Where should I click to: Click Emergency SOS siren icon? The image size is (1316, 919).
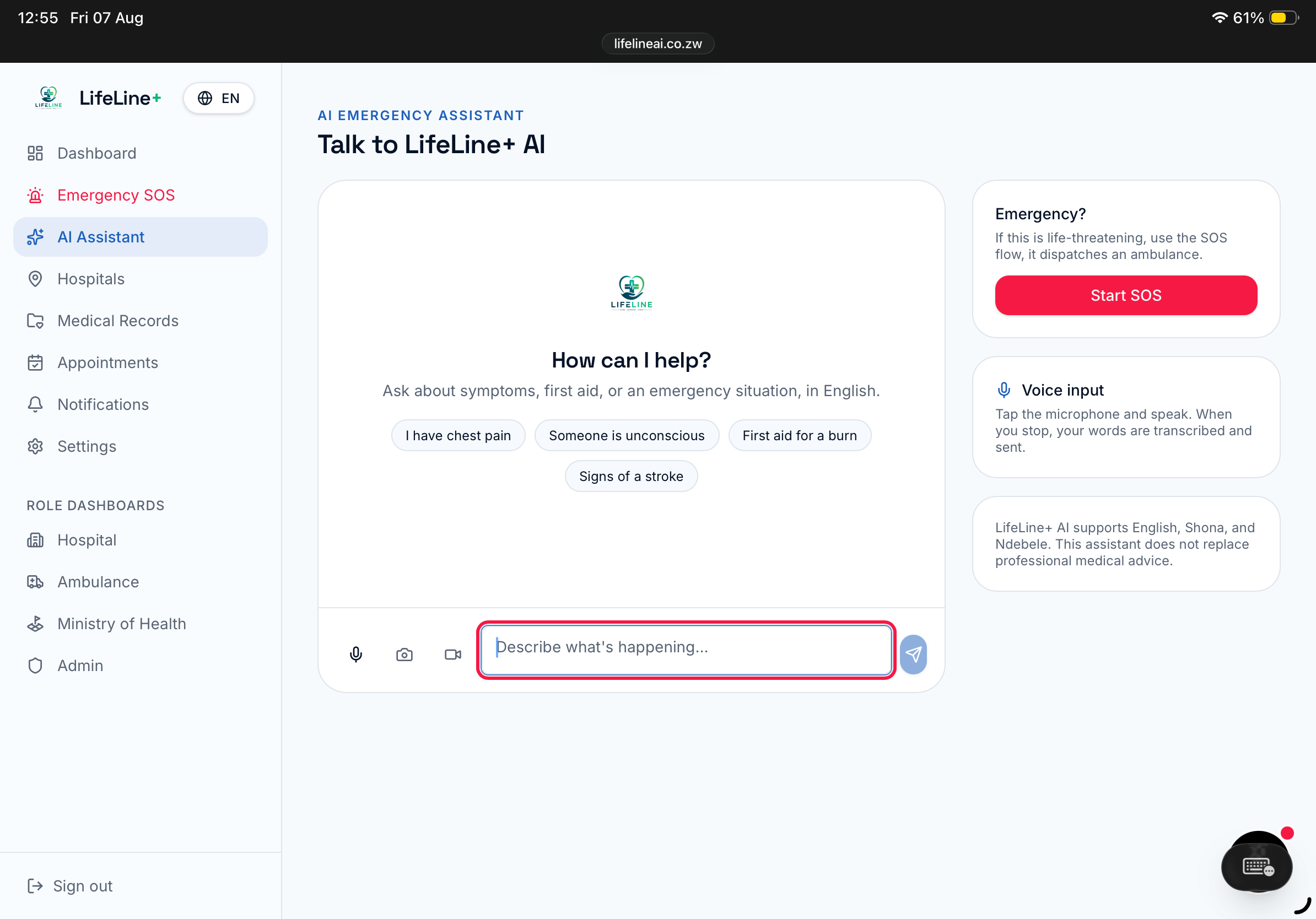pos(35,195)
